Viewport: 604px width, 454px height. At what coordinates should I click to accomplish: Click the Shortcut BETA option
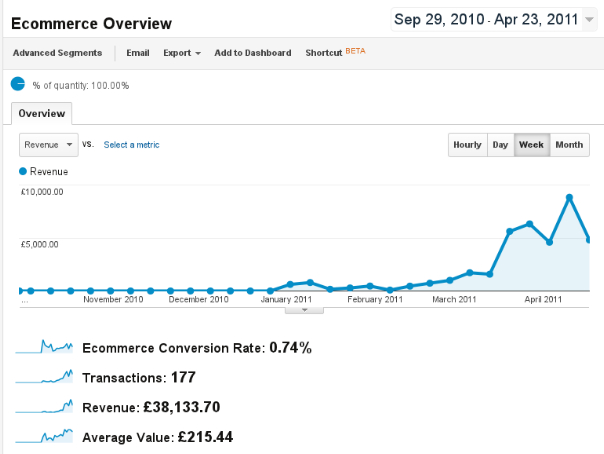(335, 52)
